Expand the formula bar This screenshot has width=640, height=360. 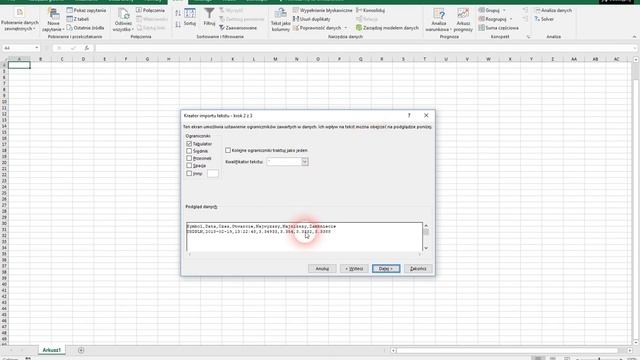(635, 48)
